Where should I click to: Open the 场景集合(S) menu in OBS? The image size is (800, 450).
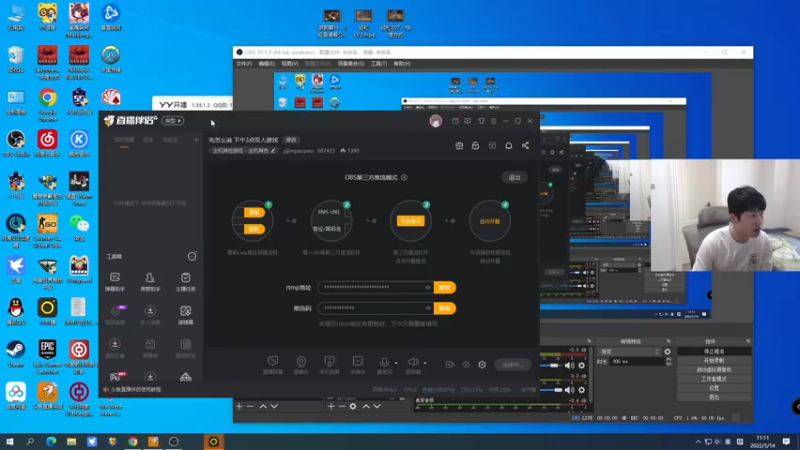click(x=351, y=64)
